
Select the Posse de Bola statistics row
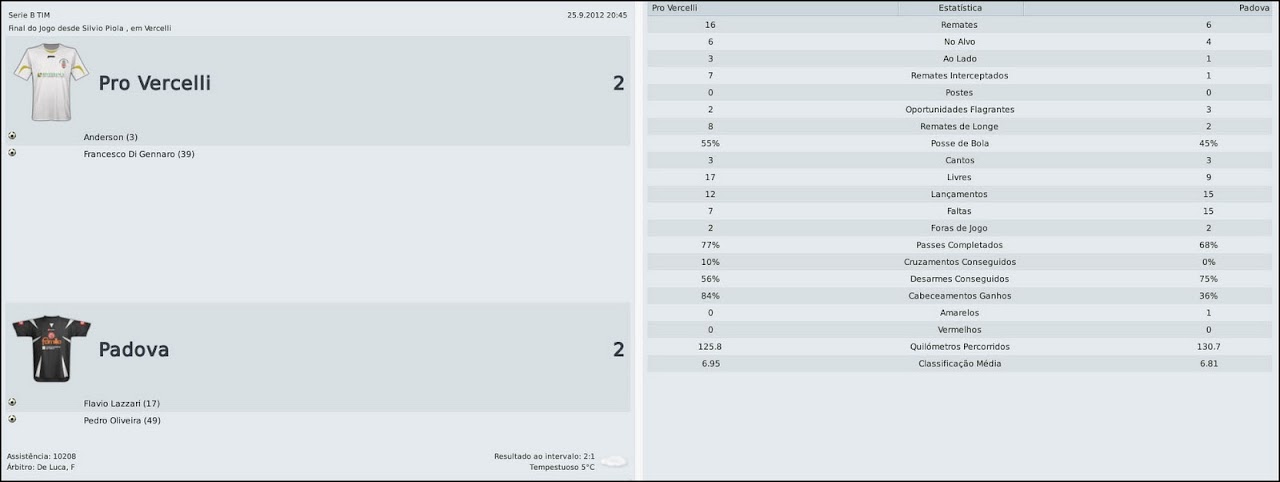[959, 144]
